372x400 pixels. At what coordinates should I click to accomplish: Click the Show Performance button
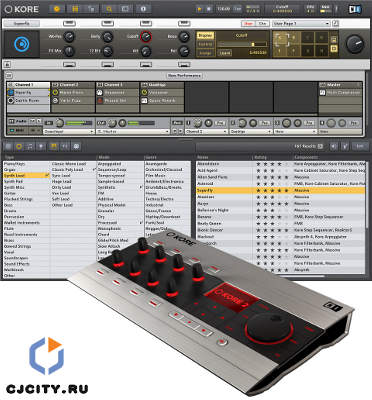[184, 76]
